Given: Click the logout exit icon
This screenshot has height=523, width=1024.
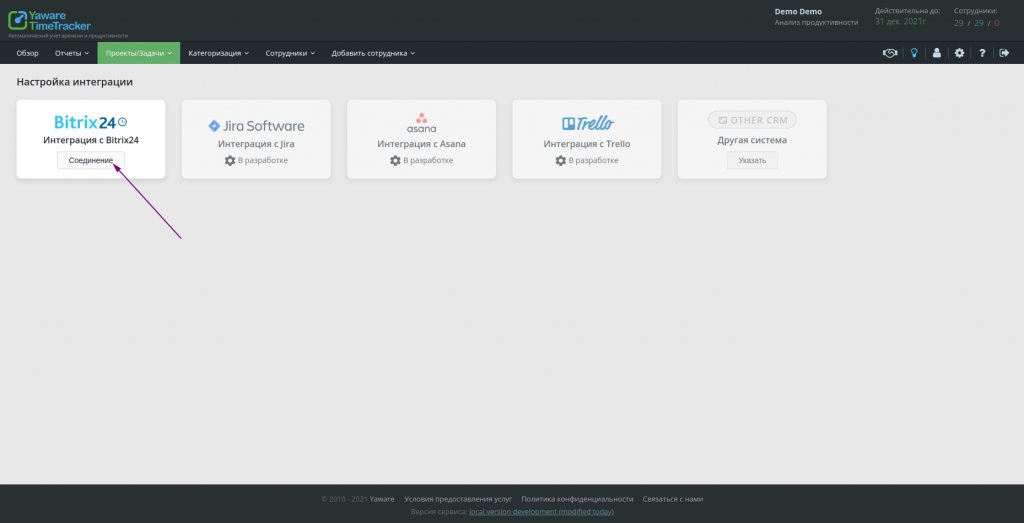Looking at the screenshot, I should click(x=1004, y=53).
